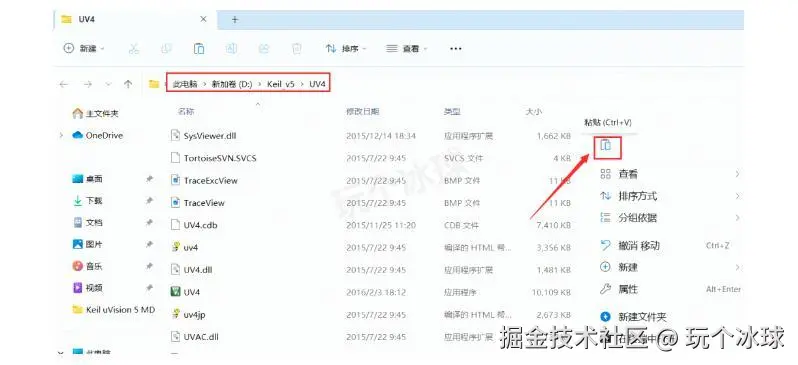
Task: Sort by the 修改日期 column header
Action: 363,111
